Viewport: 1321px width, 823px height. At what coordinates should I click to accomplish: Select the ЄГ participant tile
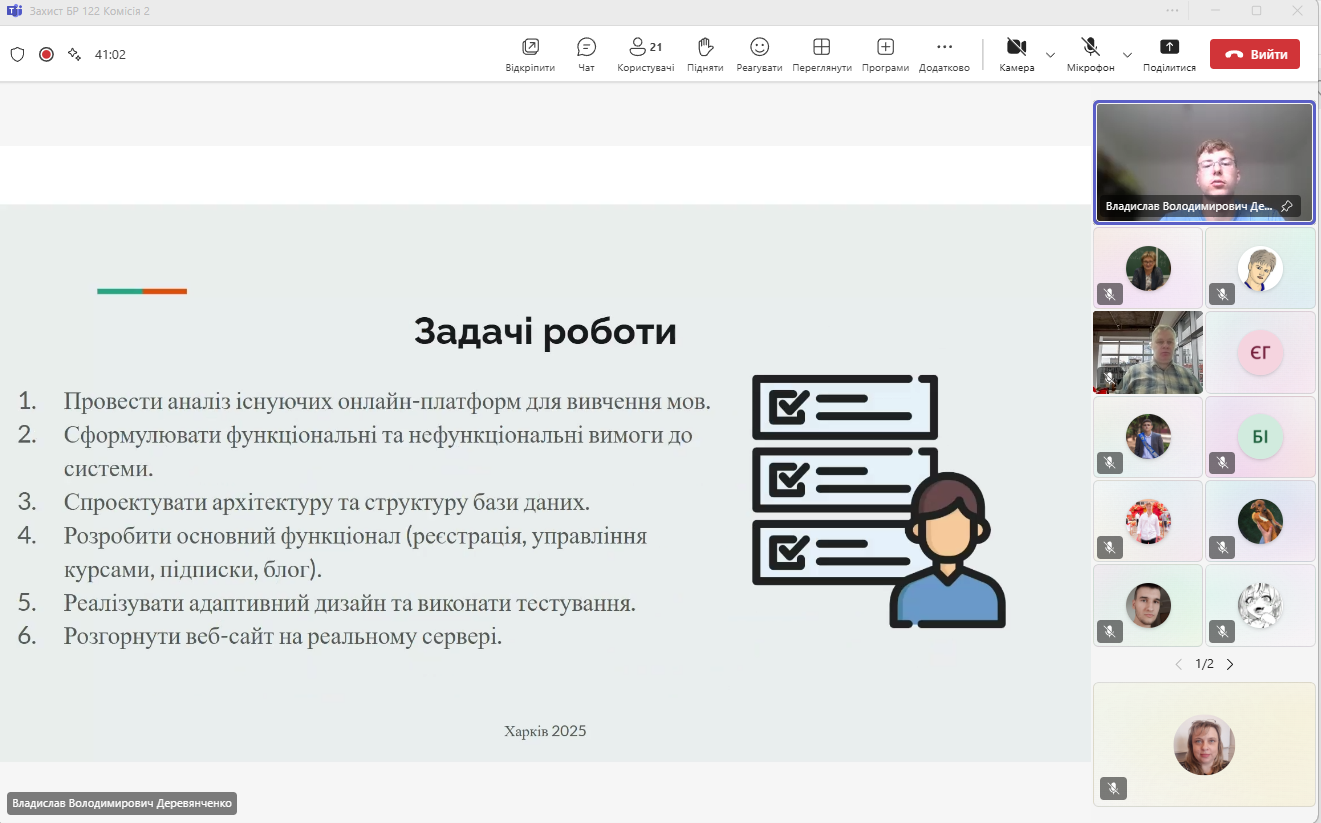pyautogui.click(x=1259, y=352)
